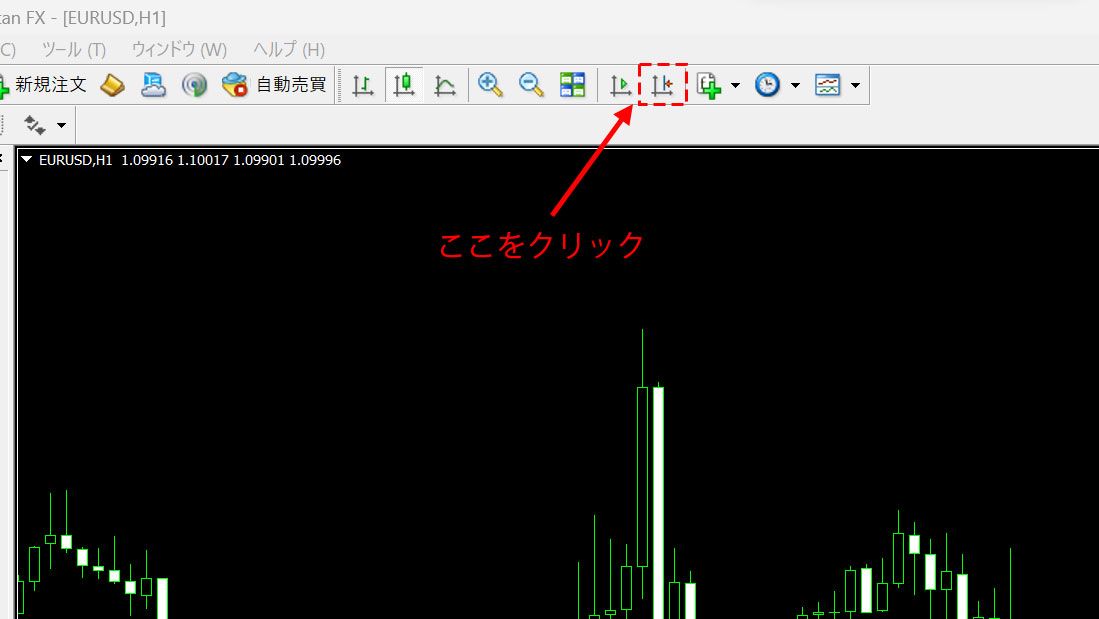
Task: Zoom in on the chart
Action: click(490, 85)
